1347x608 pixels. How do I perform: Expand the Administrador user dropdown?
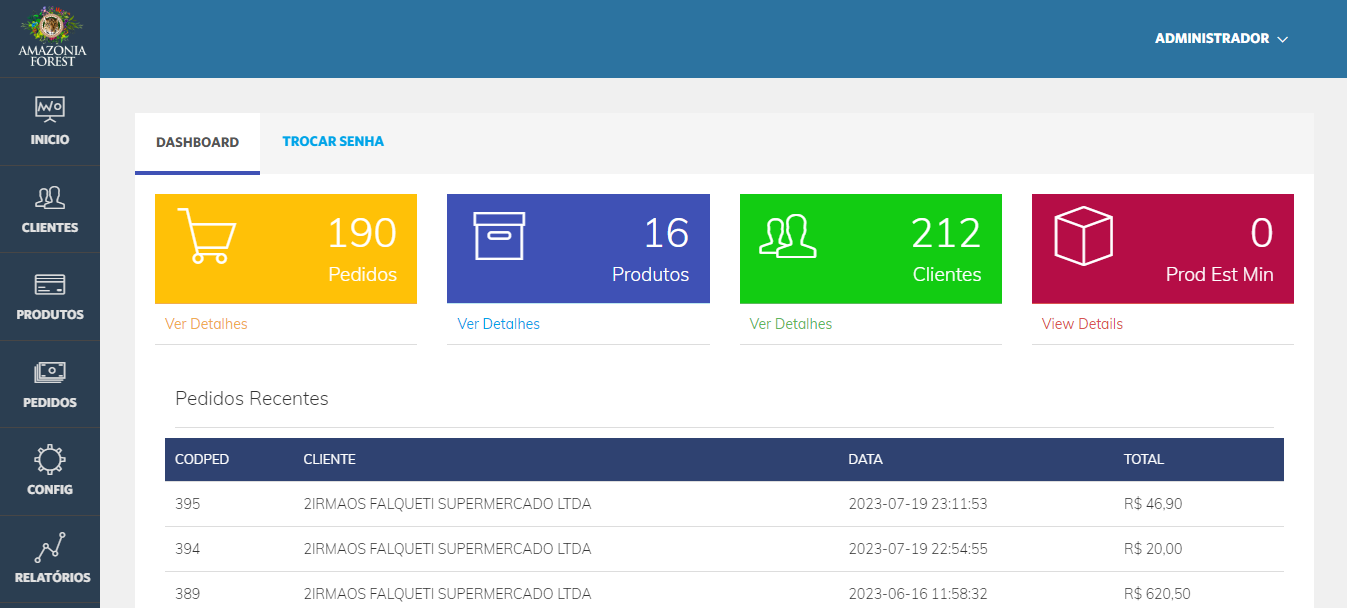pyautogui.click(x=1221, y=39)
